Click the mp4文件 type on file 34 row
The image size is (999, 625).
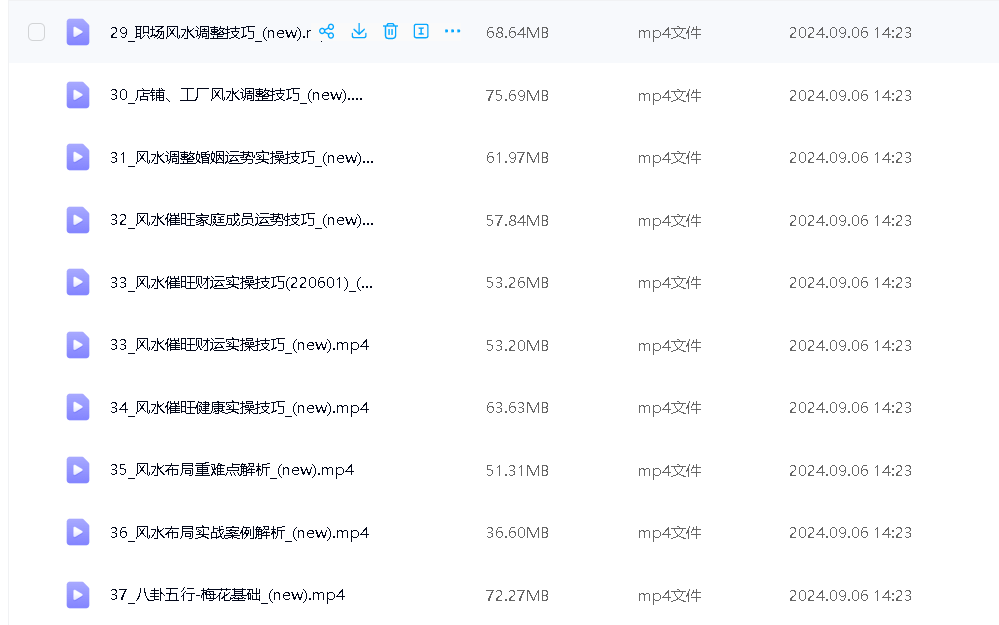tap(669, 408)
